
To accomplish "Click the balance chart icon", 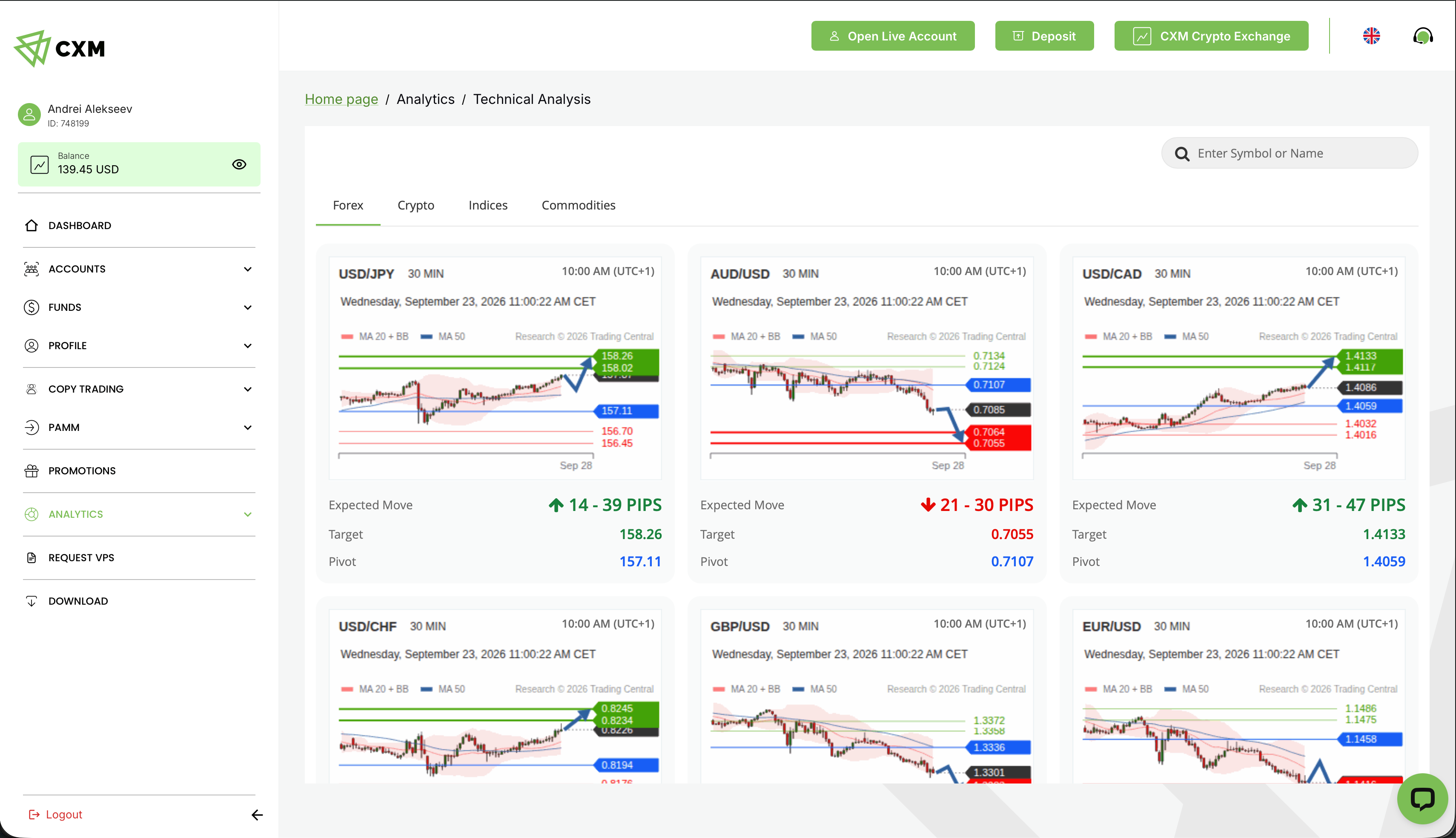I will [x=40, y=165].
